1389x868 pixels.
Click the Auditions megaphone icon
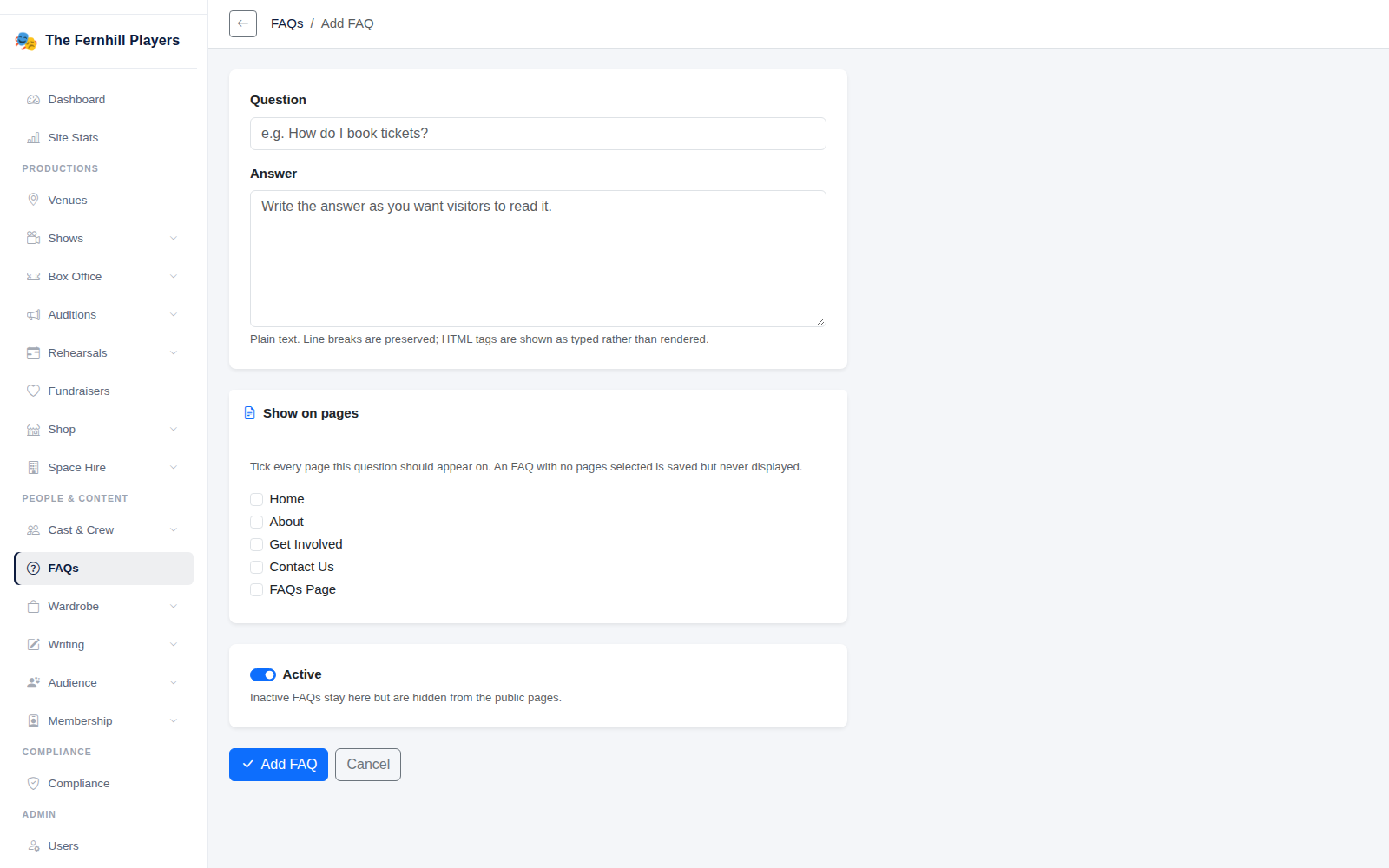pos(33,315)
